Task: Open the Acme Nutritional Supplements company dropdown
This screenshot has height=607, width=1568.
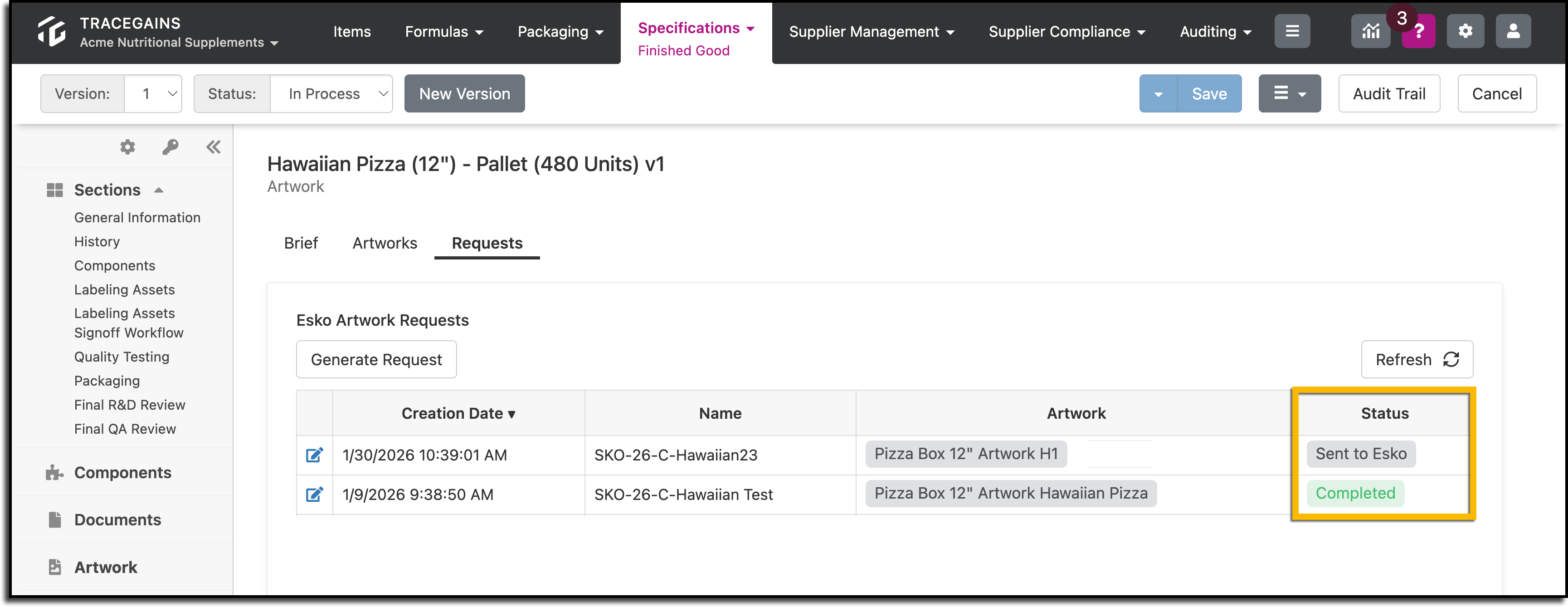Action: pos(179,43)
